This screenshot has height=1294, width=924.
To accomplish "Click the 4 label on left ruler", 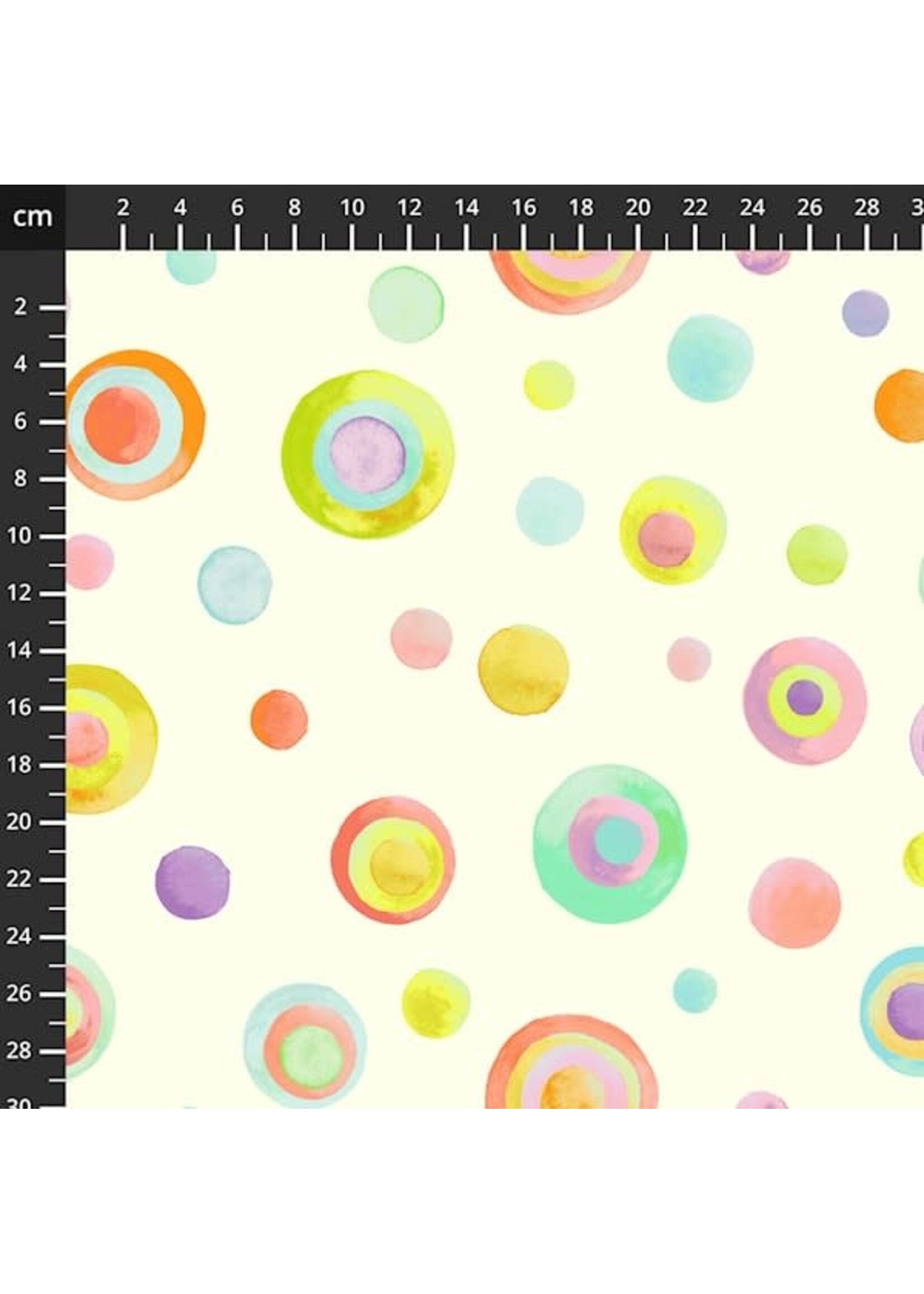I will 21,364.
